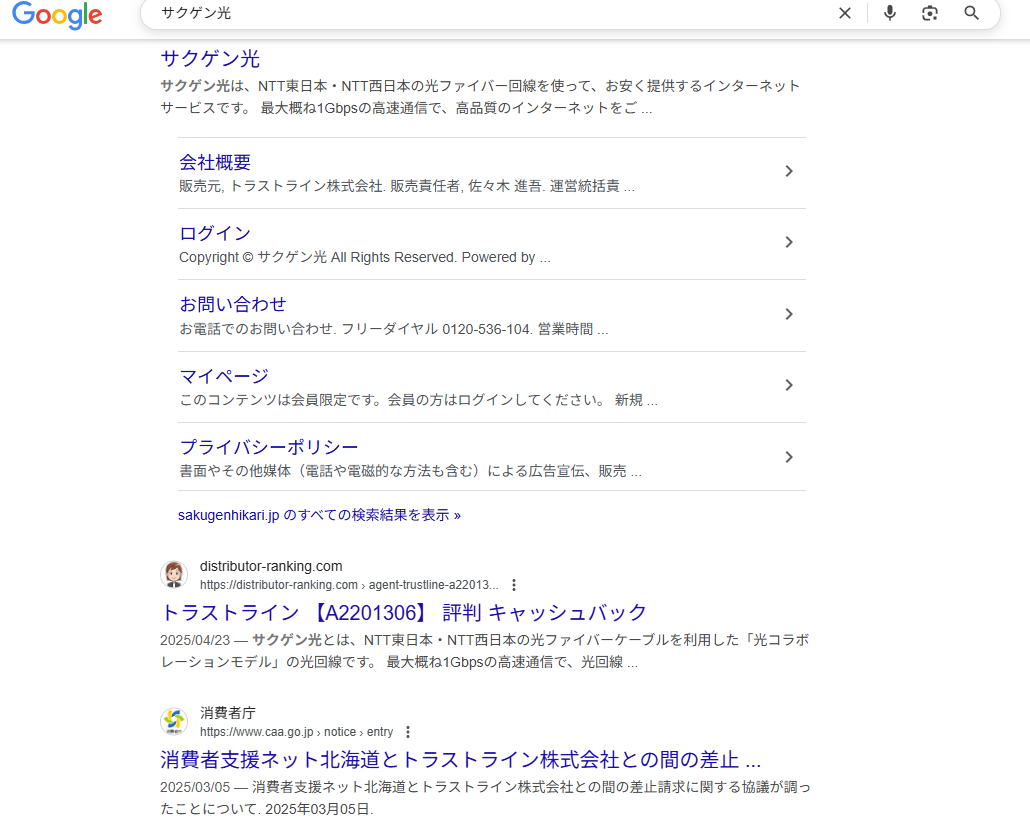Screen dimensions: 1030x828
Task: Expand the マイページ row chevron
Action: click(789, 385)
